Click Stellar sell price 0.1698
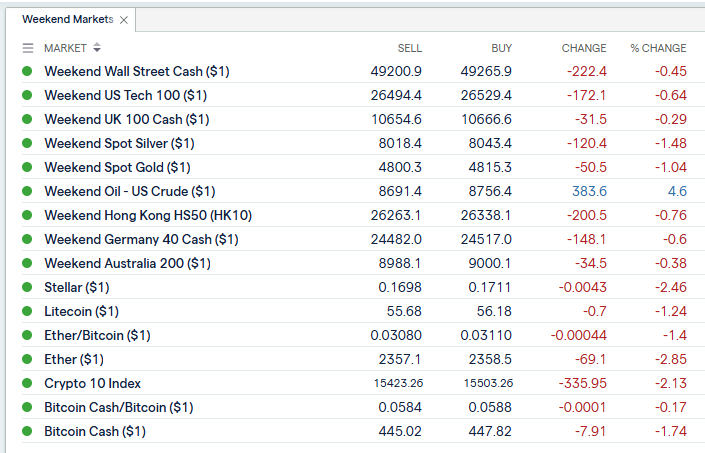Screen dimensions: 705x453 click(x=400, y=288)
